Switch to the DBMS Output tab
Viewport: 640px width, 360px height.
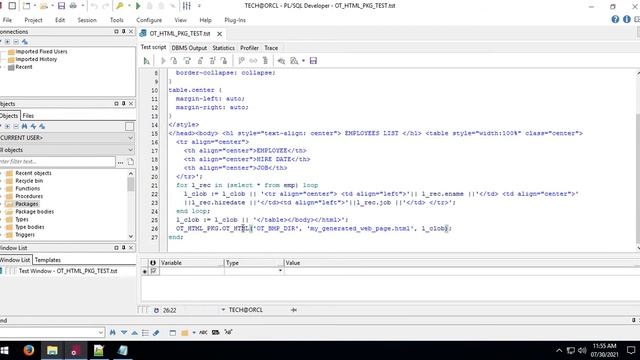tap(189, 48)
